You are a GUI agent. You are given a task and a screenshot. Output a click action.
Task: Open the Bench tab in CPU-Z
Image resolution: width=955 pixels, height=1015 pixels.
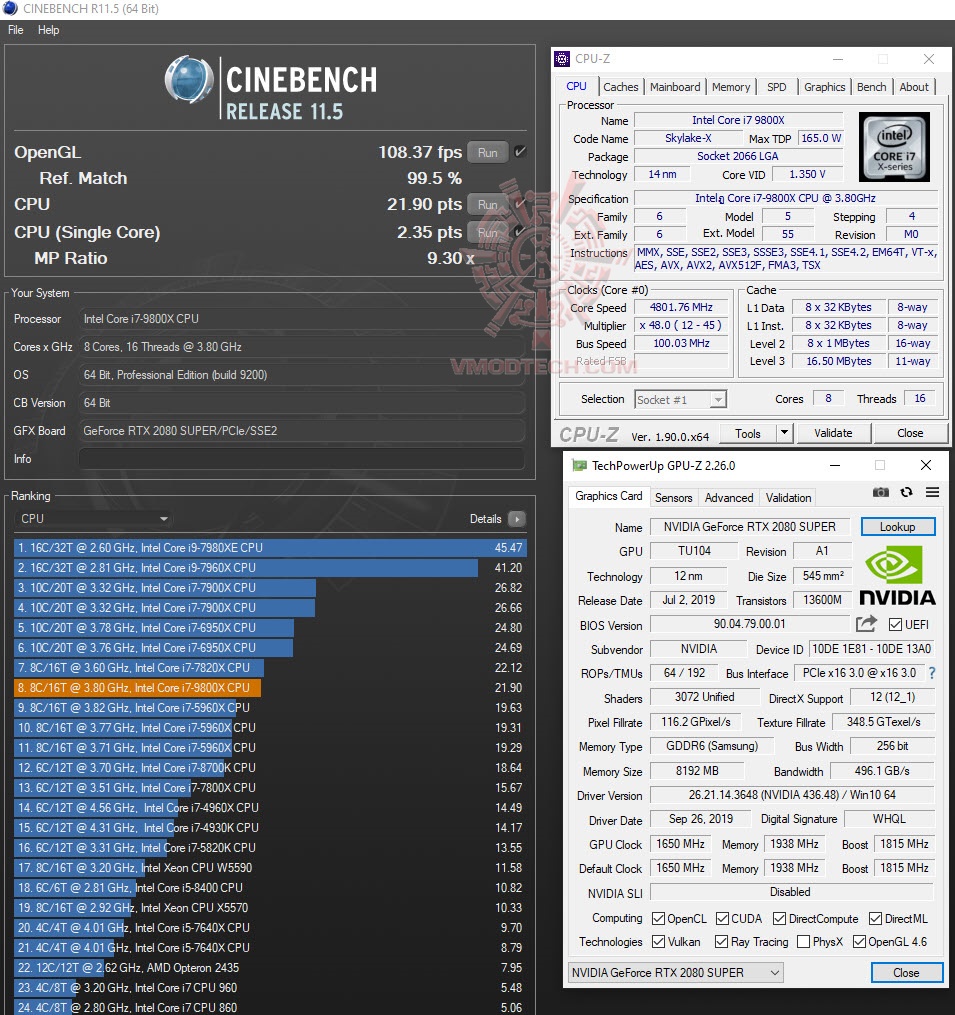[x=871, y=87]
